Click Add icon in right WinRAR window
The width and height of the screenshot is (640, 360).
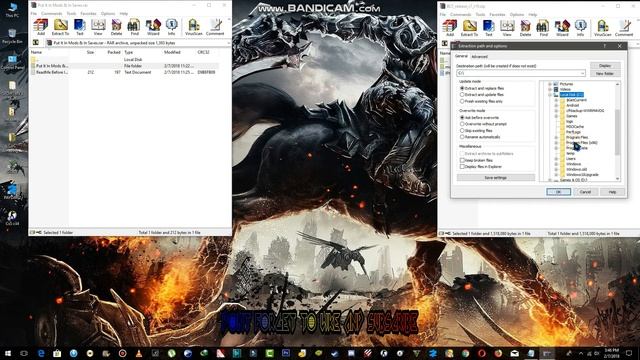[x=450, y=28]
